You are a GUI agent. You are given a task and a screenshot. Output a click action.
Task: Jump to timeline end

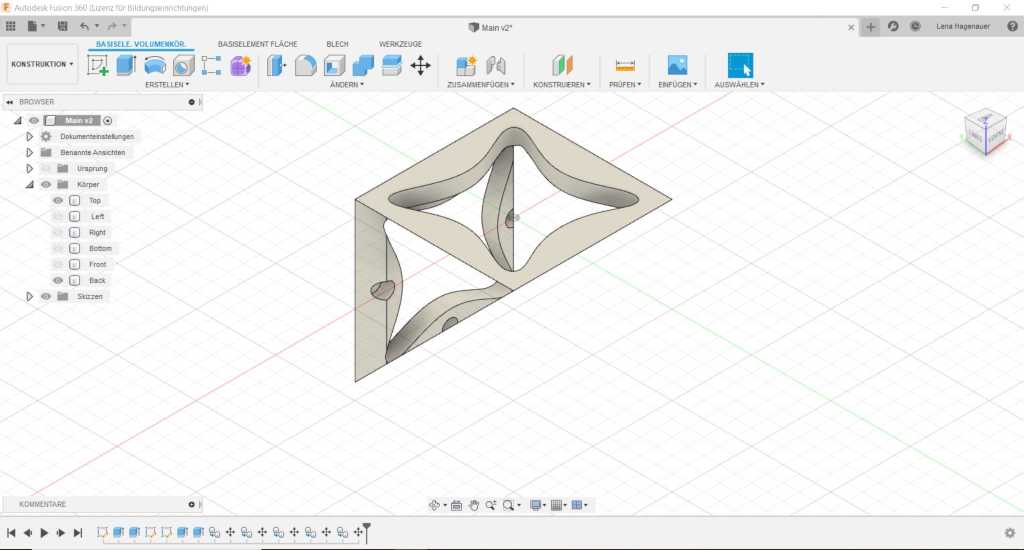pyautogui.click(x=78, y=533)
